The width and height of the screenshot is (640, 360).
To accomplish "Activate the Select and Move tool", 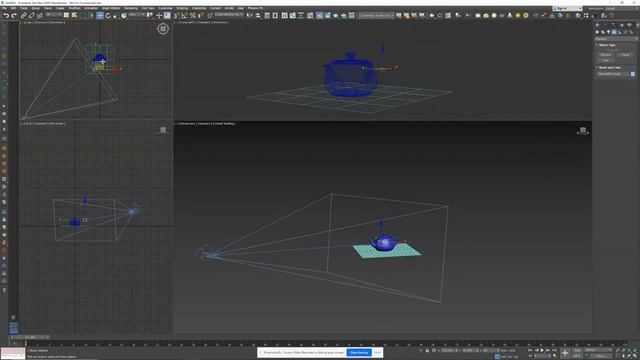I will point(100,16).
